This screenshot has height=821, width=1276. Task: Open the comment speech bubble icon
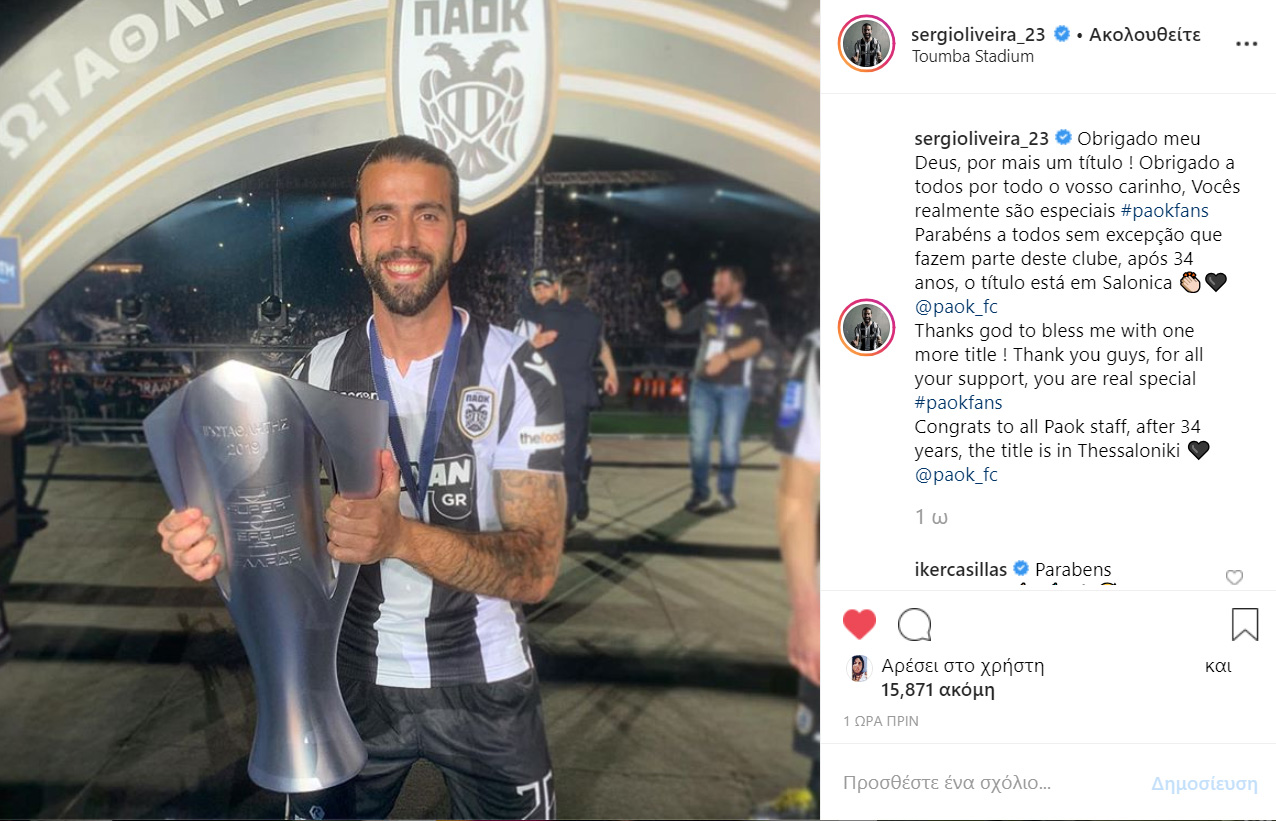tap(914, 624)
